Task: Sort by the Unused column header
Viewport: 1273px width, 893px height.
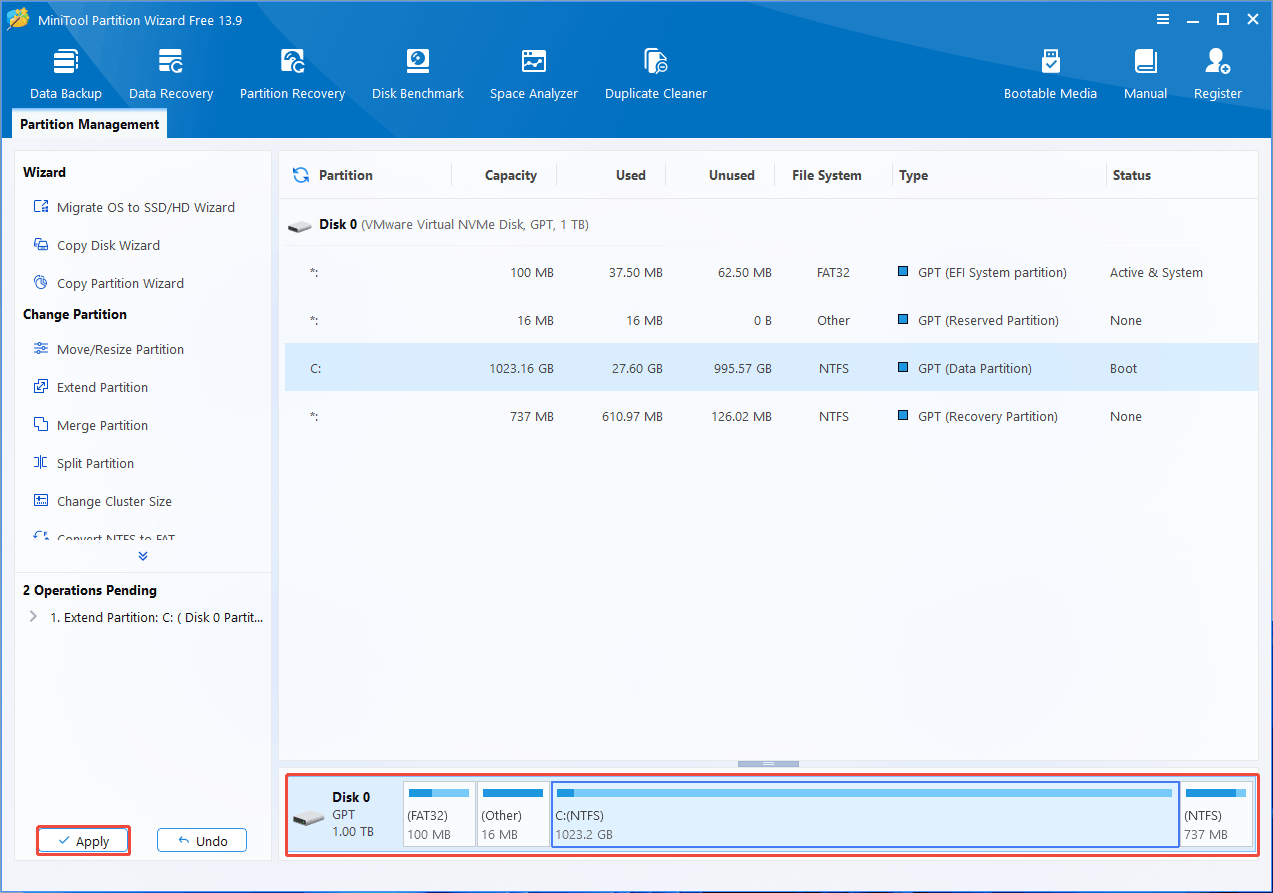Action: tap(732, 175)
